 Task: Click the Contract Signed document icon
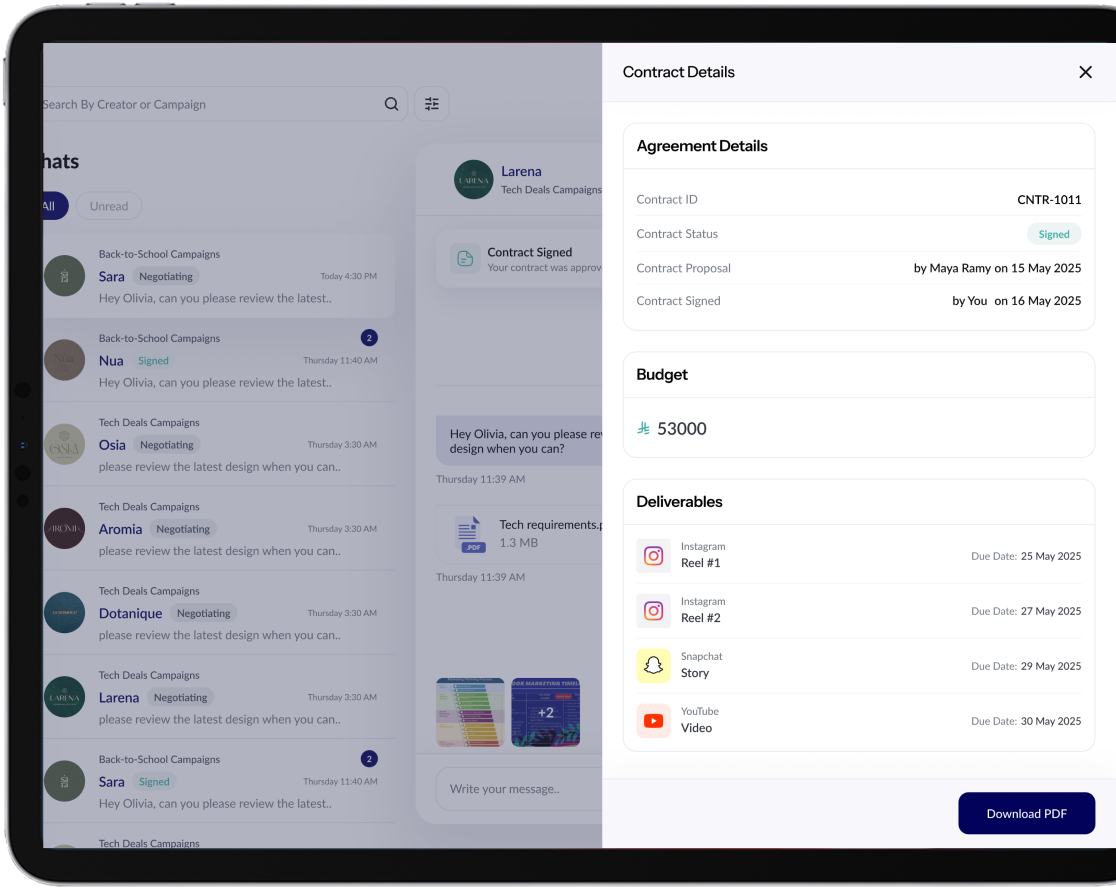tap(465, 259)
